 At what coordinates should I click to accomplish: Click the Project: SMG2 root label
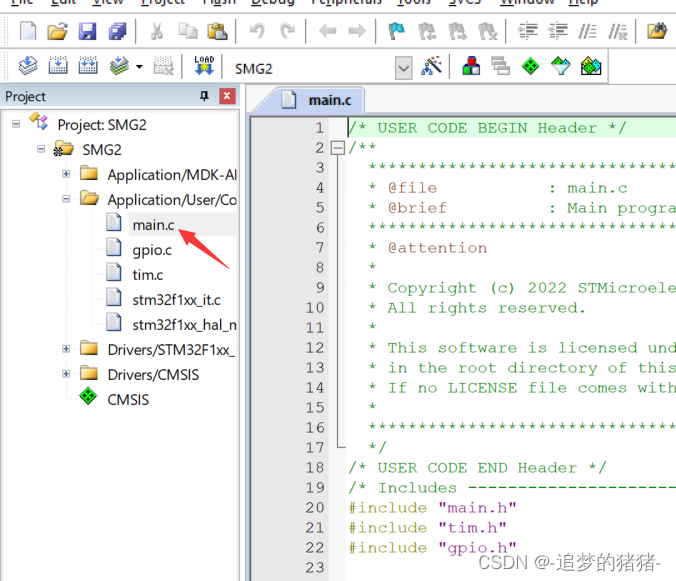point(102,125)
